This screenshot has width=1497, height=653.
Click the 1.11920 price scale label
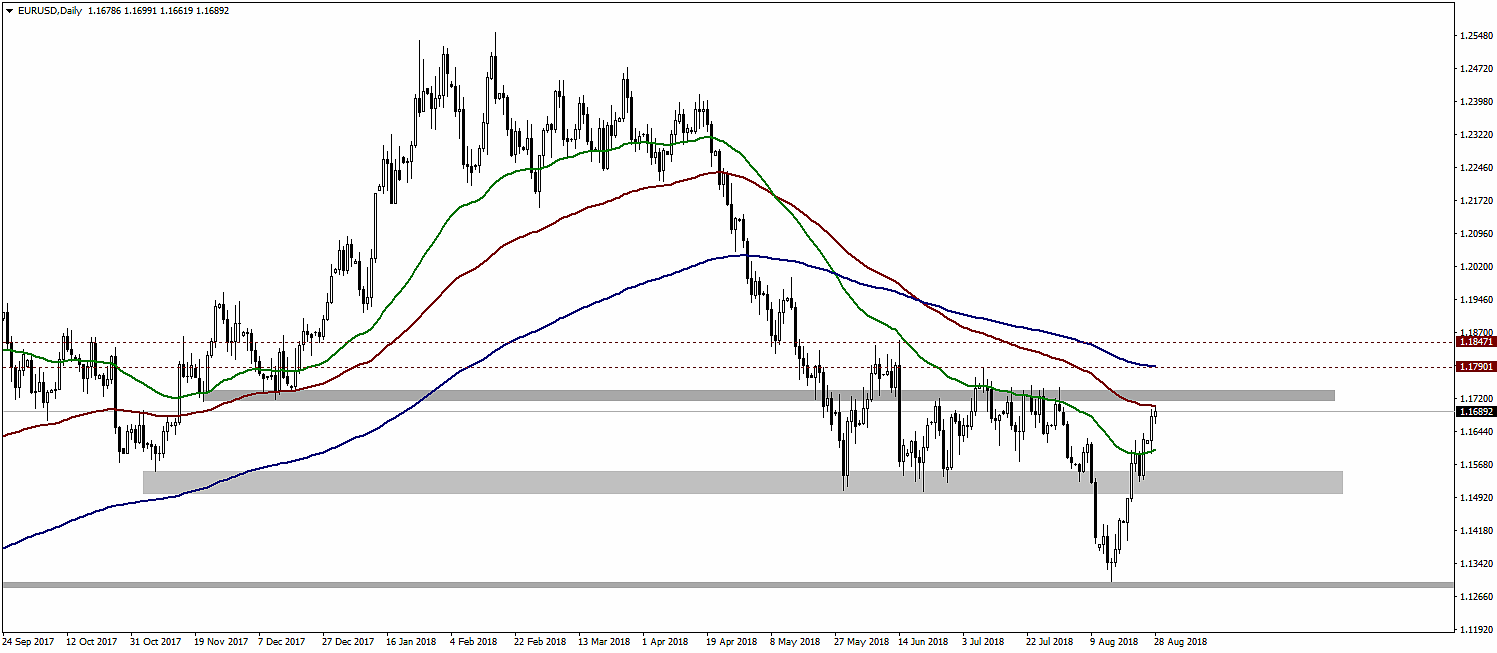click(1477, 630)
